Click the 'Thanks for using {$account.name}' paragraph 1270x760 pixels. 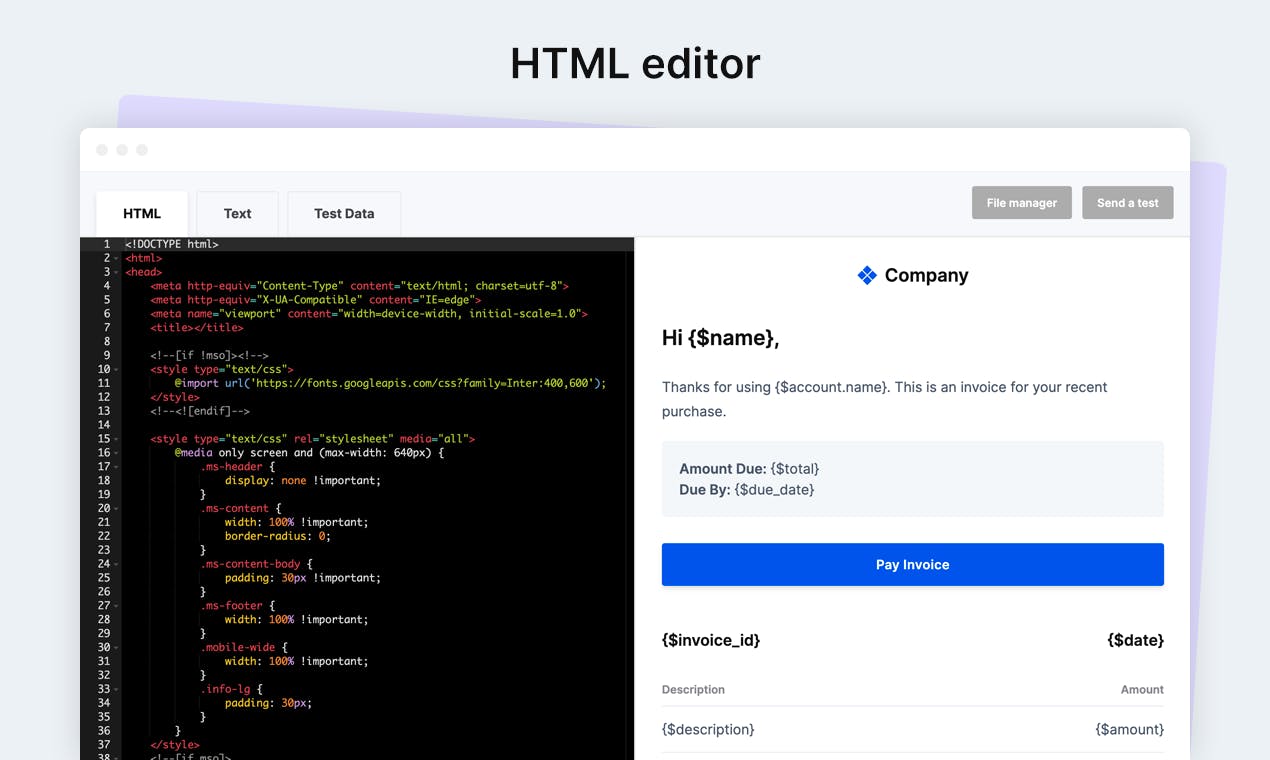(885, 399)
